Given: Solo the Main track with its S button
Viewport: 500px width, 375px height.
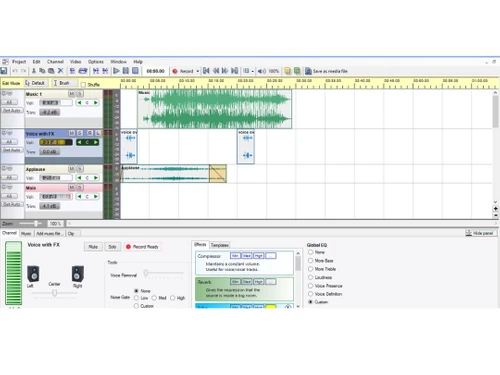Looking at the screenshot, I should click(x=80, y=188).
